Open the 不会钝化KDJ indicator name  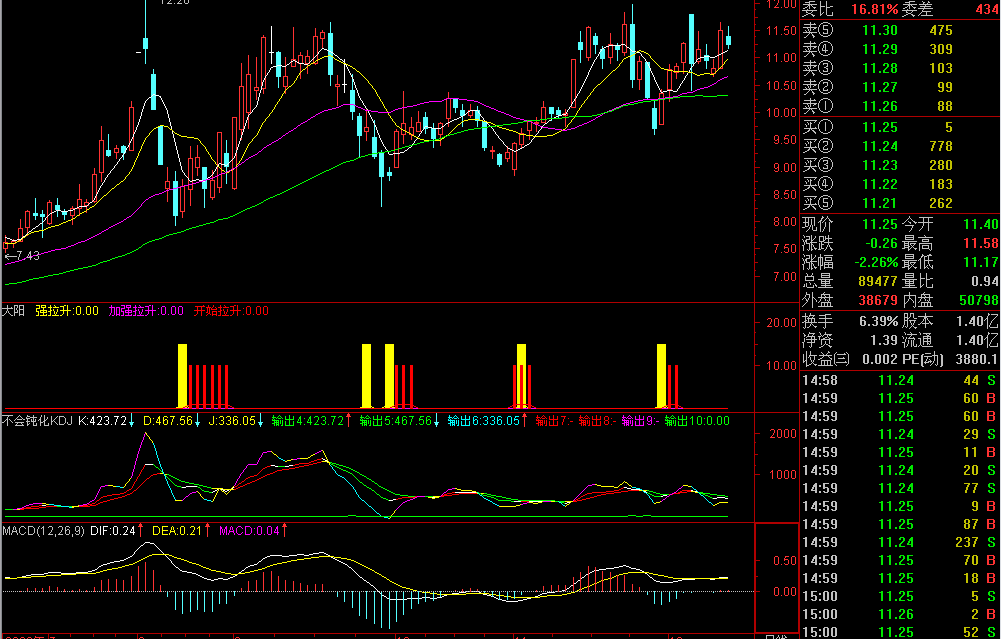[x=37, y=421]
